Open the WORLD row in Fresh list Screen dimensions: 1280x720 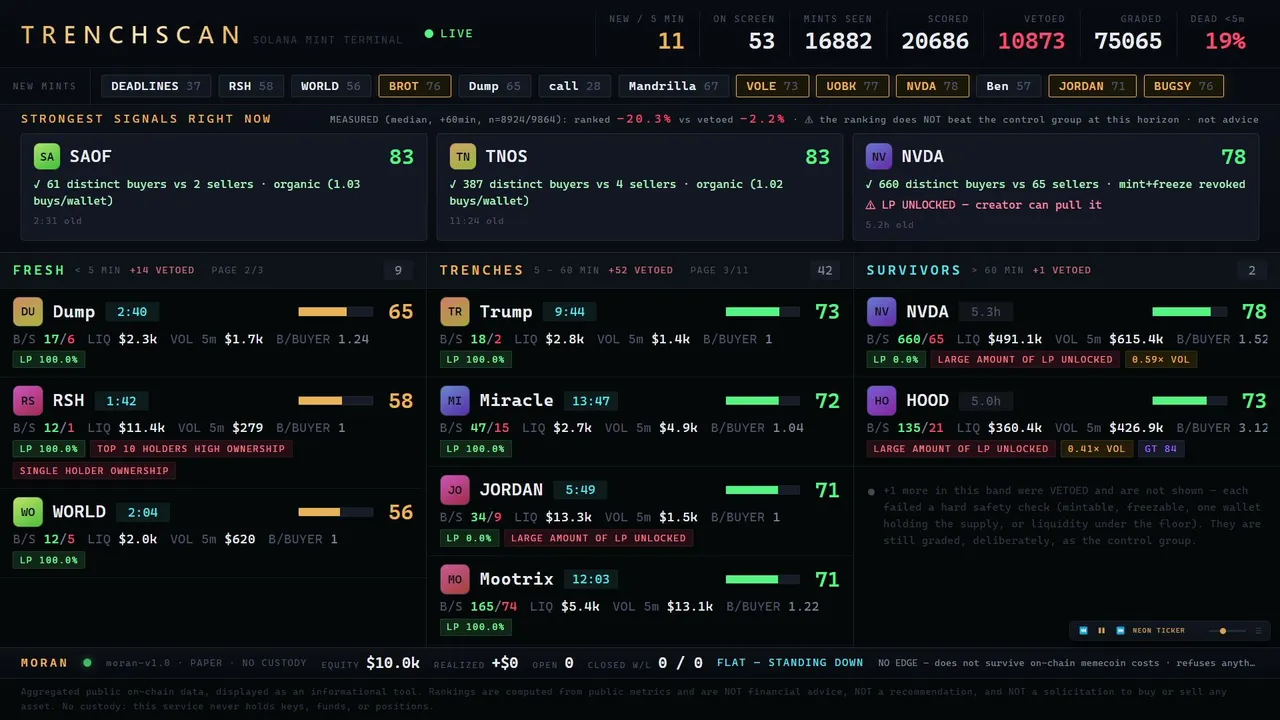[213, 533]
